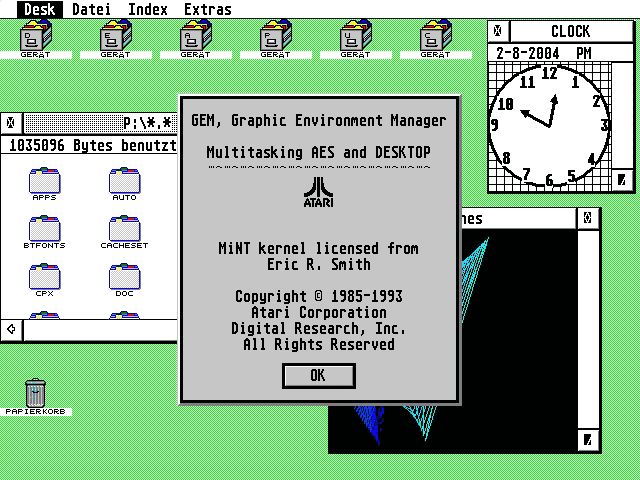Click the 'Copyright © 1985-1993' line

pos(318,296)
